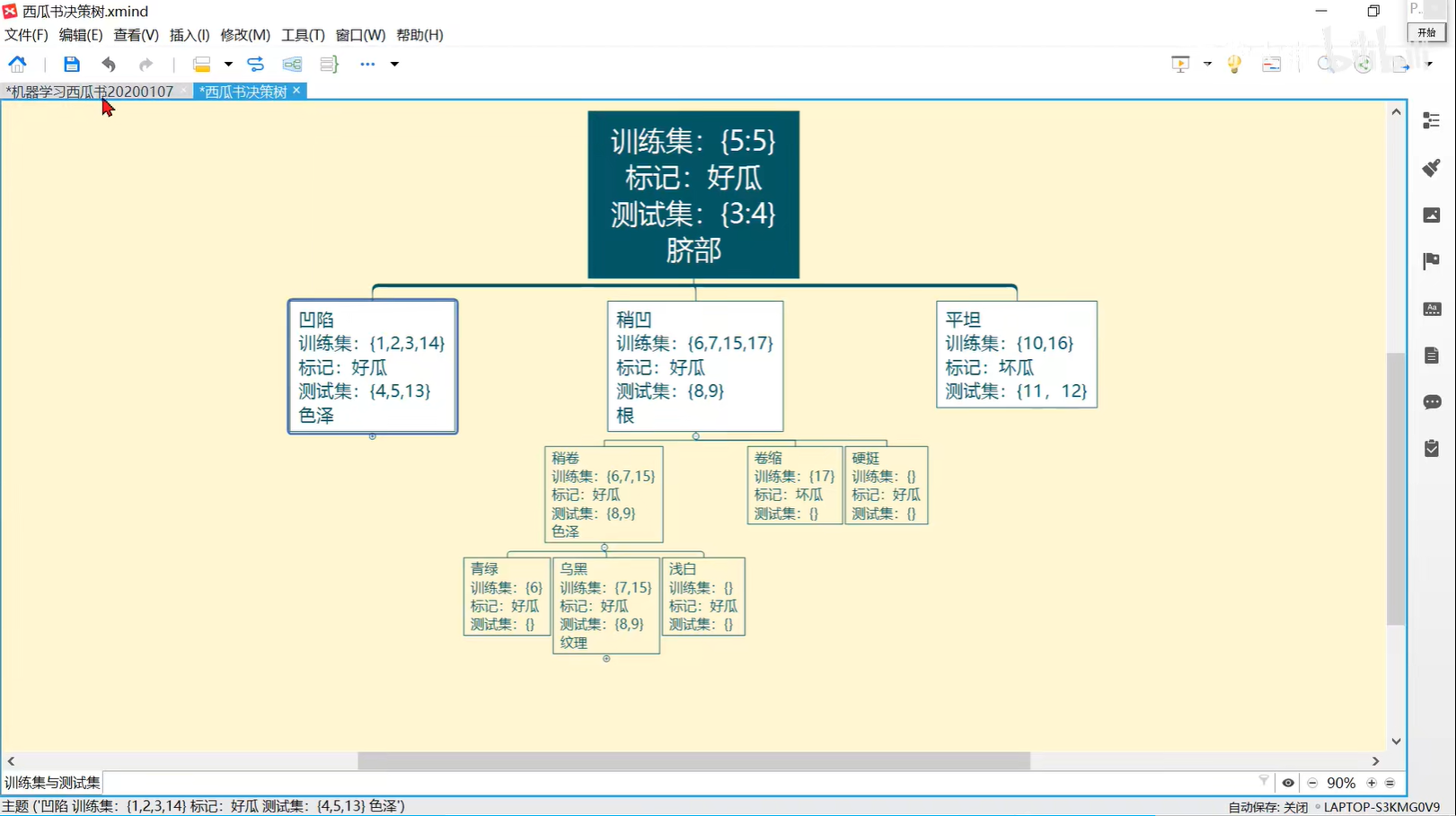This screenshot has height=816, width=1456.
Task: Save the mind map file
Action: click(x=71, y=64)
